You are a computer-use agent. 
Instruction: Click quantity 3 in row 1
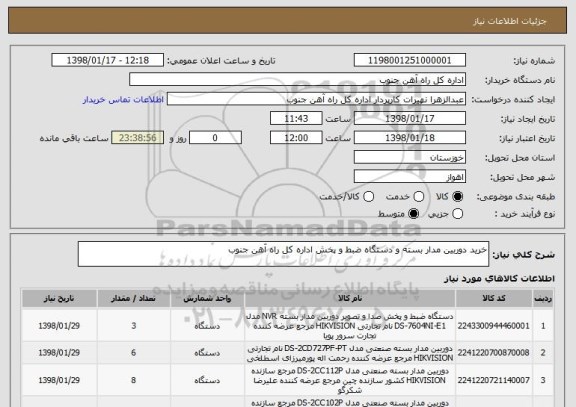(x=134, y=326)
